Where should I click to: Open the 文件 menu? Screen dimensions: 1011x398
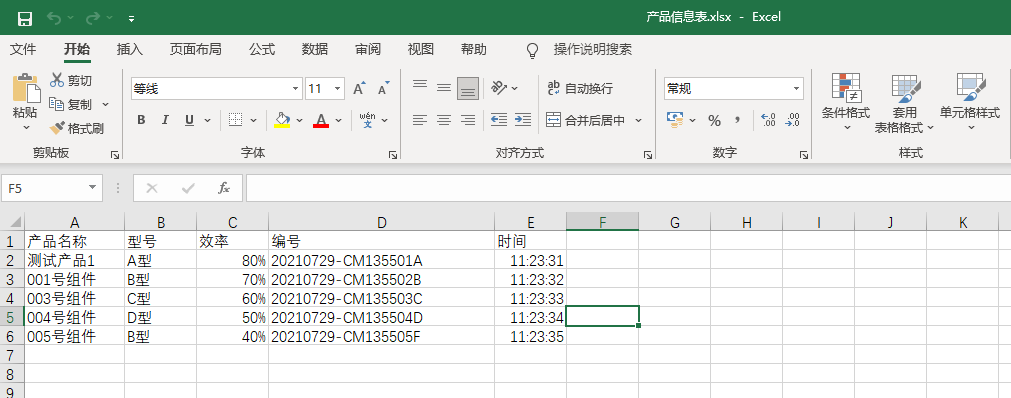[x=23, y=50]
